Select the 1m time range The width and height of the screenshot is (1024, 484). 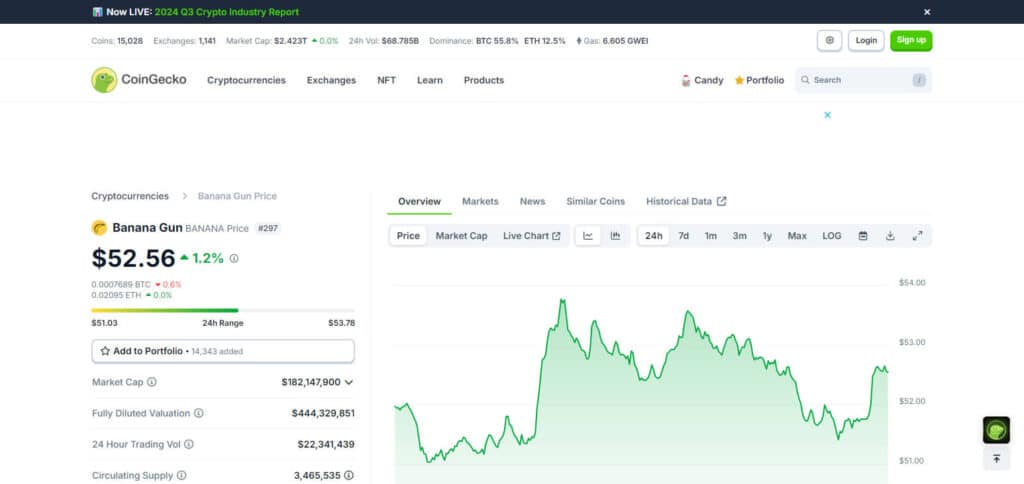pyautogui.click(x=711, y=236)
